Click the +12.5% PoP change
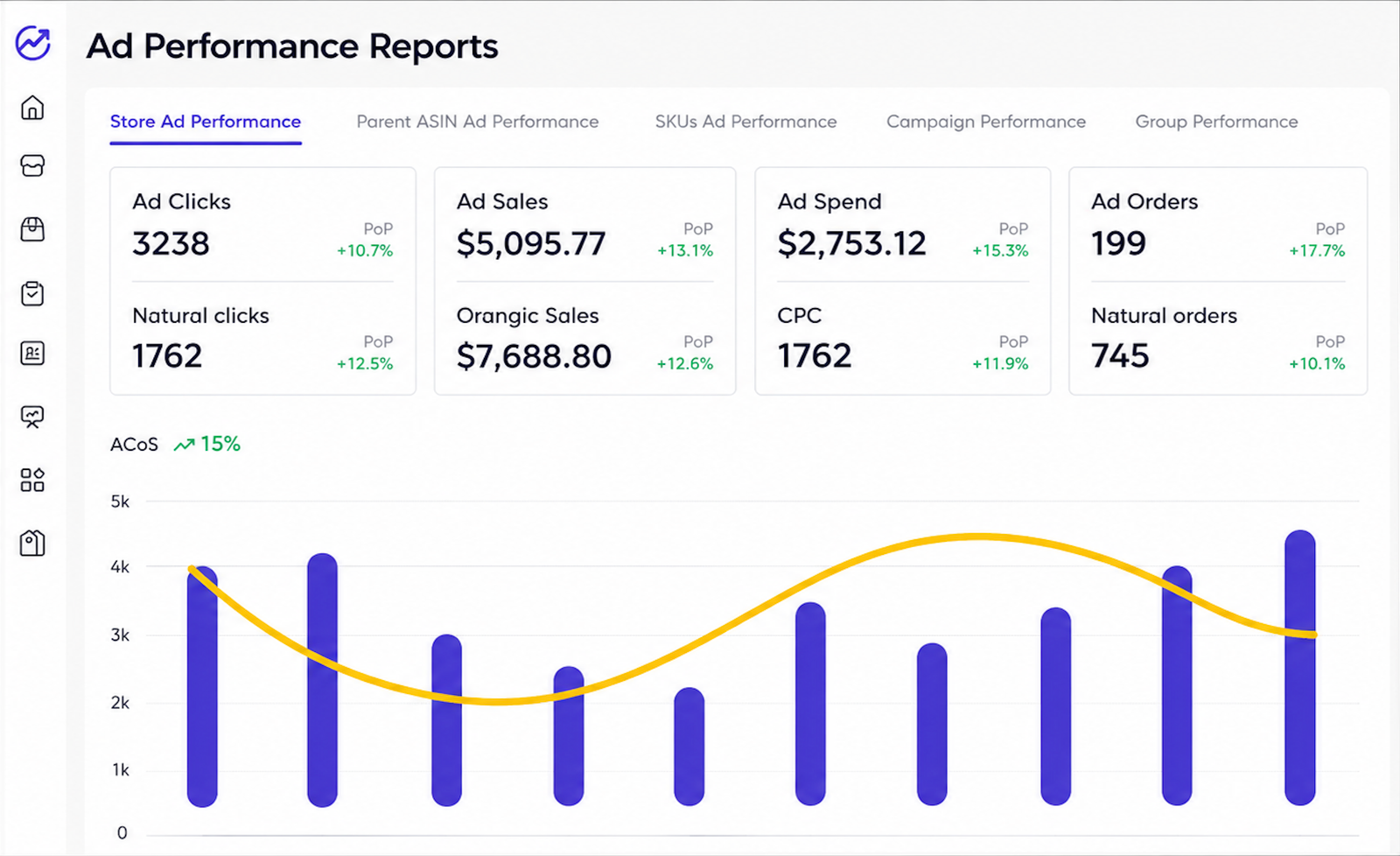 365,364
